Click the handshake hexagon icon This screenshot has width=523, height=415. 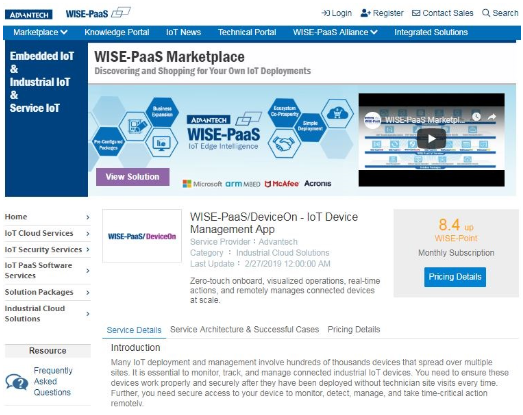click(284, 144)
